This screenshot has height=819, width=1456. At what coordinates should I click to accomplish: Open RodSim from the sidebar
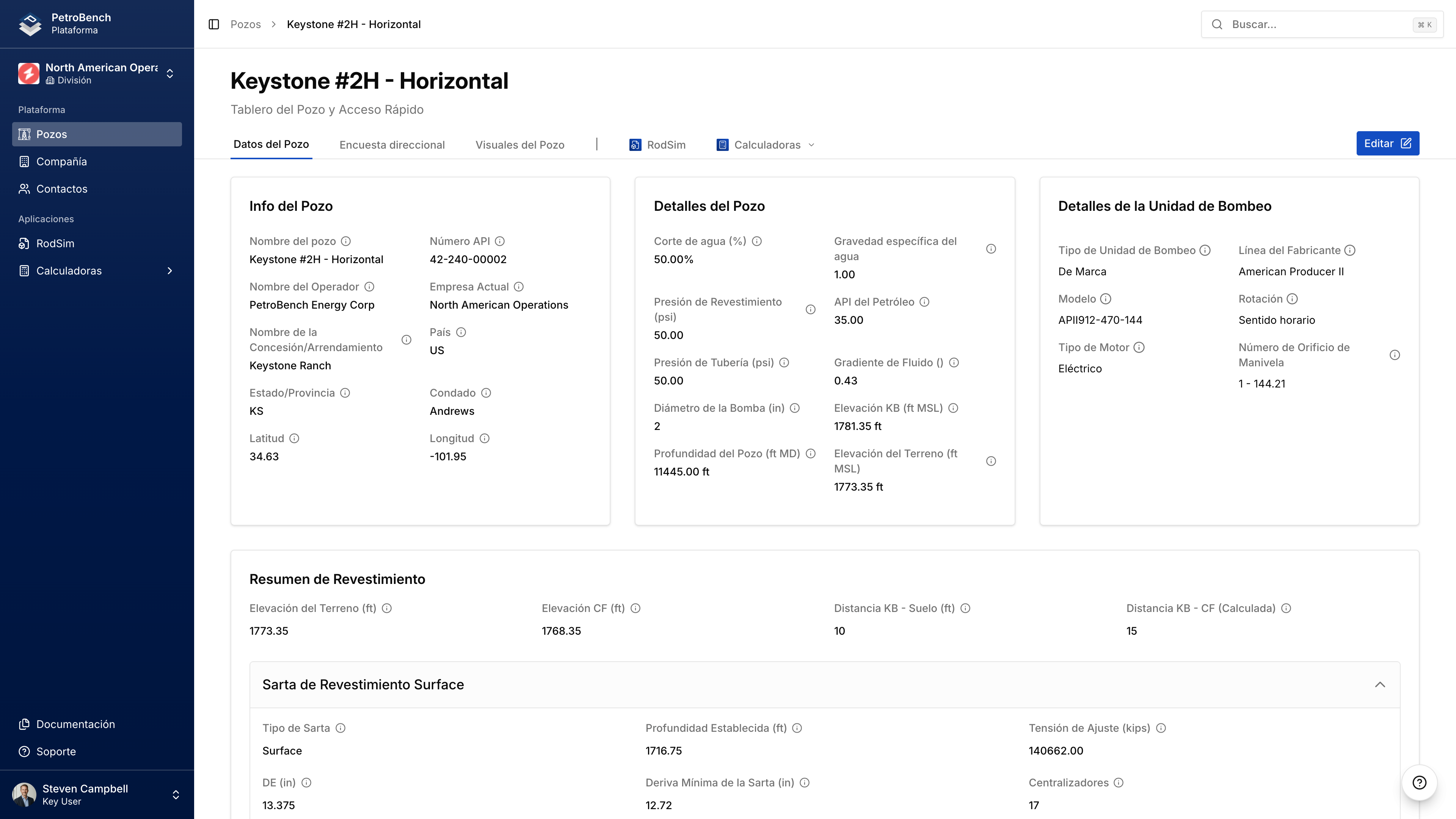click(x=55, y=243)
